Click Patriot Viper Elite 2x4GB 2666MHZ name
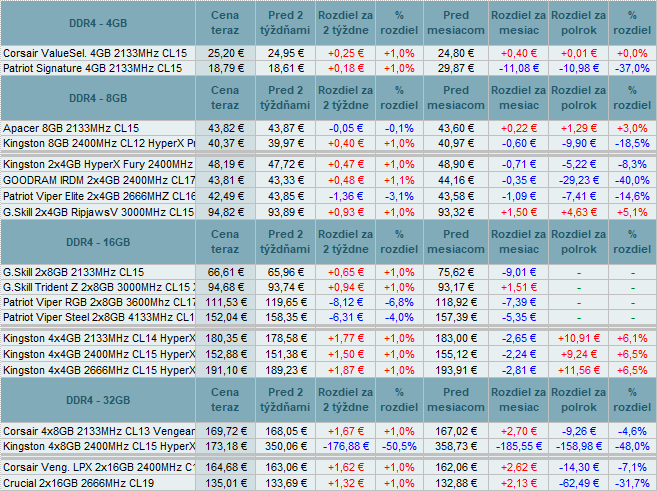 (x=99, y=196)
